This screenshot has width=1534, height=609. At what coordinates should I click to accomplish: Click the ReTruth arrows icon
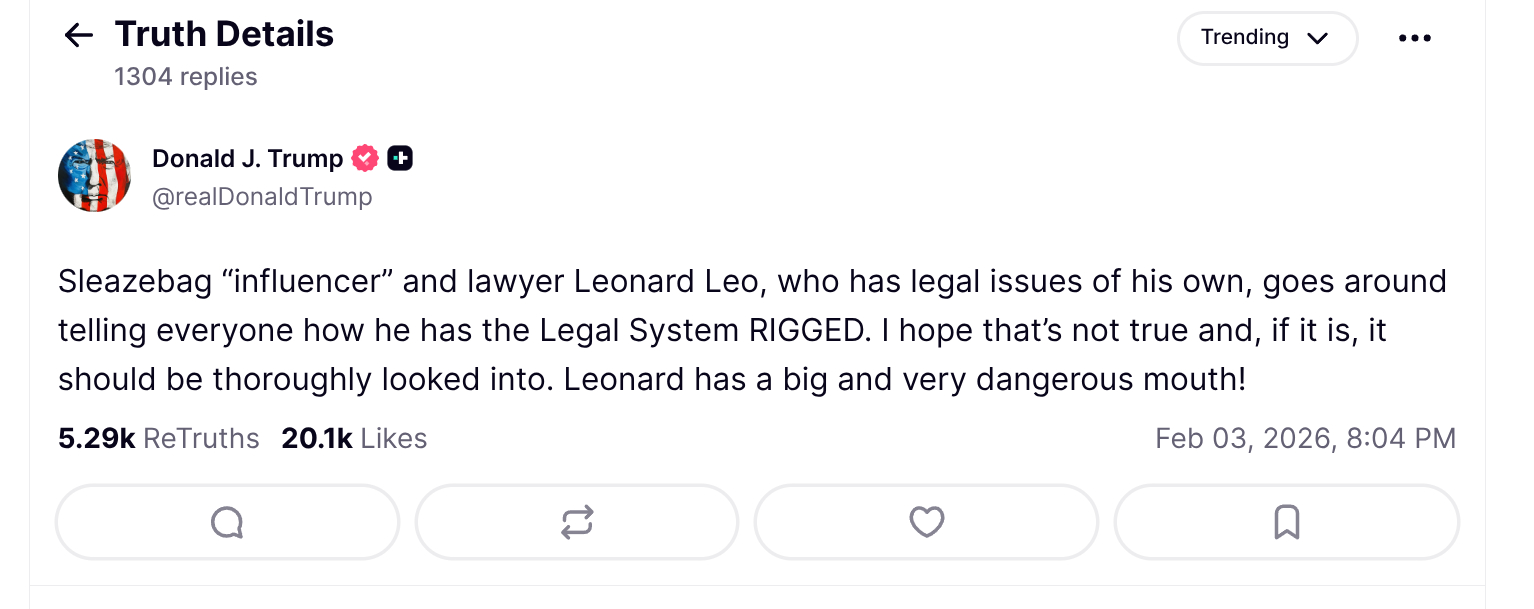(577, 522)
